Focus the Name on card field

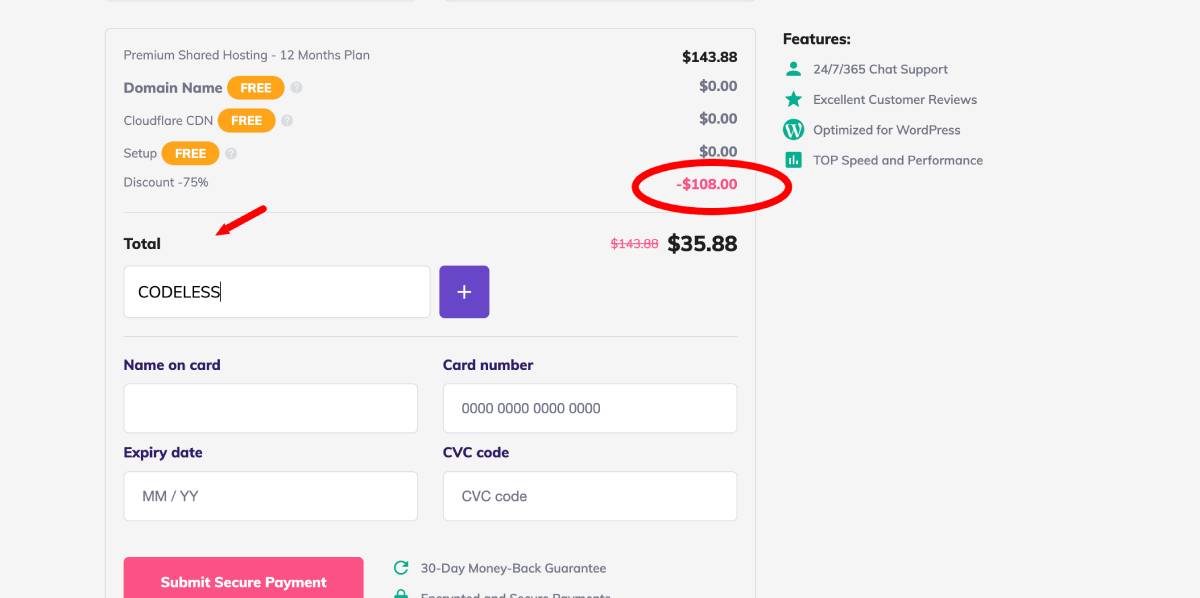tap(271, 408)
